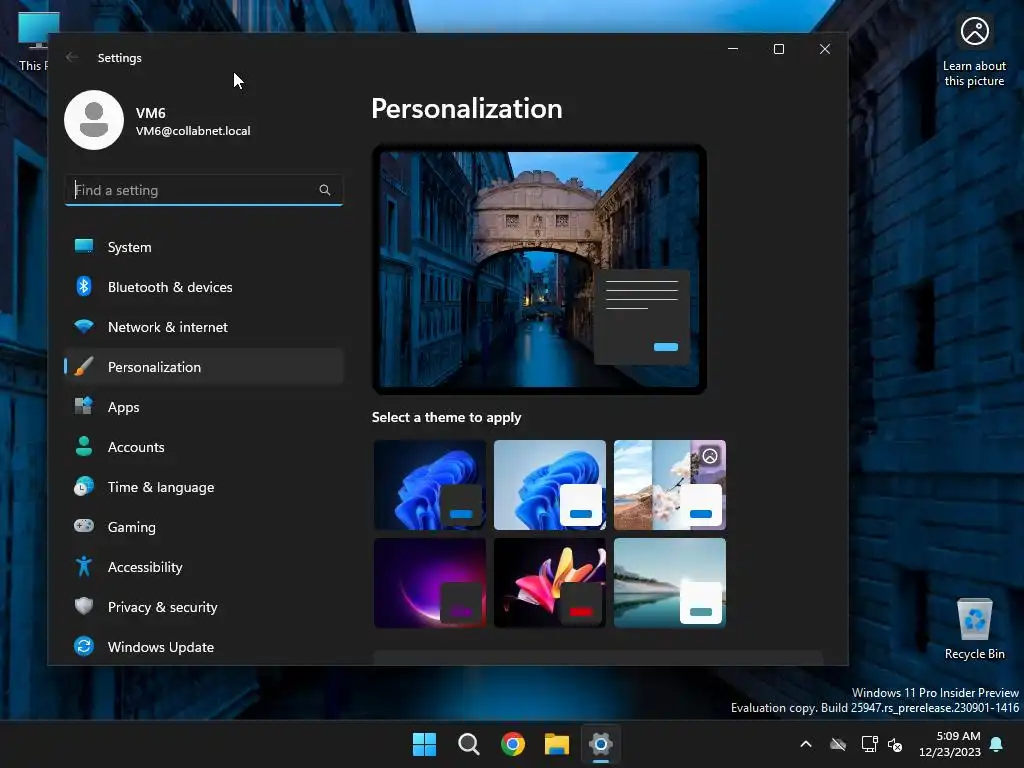
Task: Go to Bluetooth & devices settings
Action: click(204, 287)
